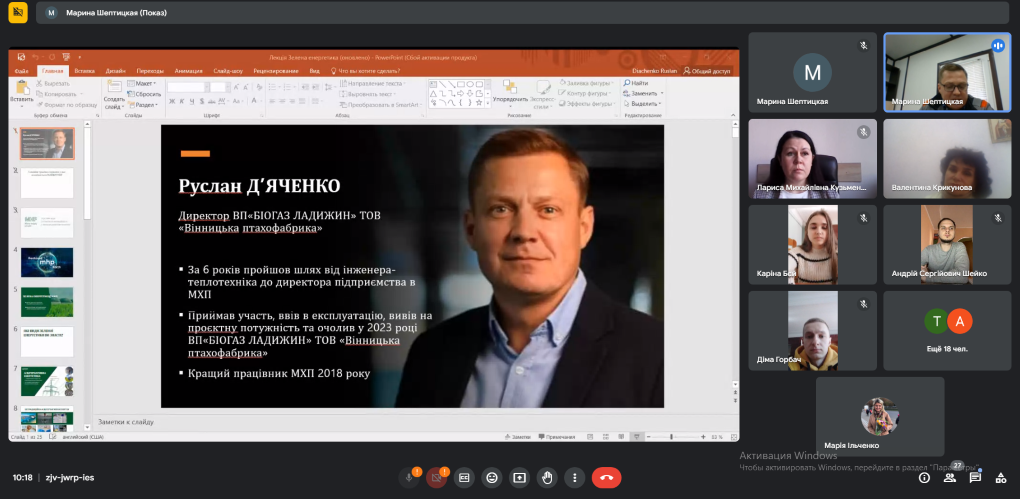Expand the Макет layout dropdown
The height and width of the screenshot is (499, 1020).
(x=141, y=83)
